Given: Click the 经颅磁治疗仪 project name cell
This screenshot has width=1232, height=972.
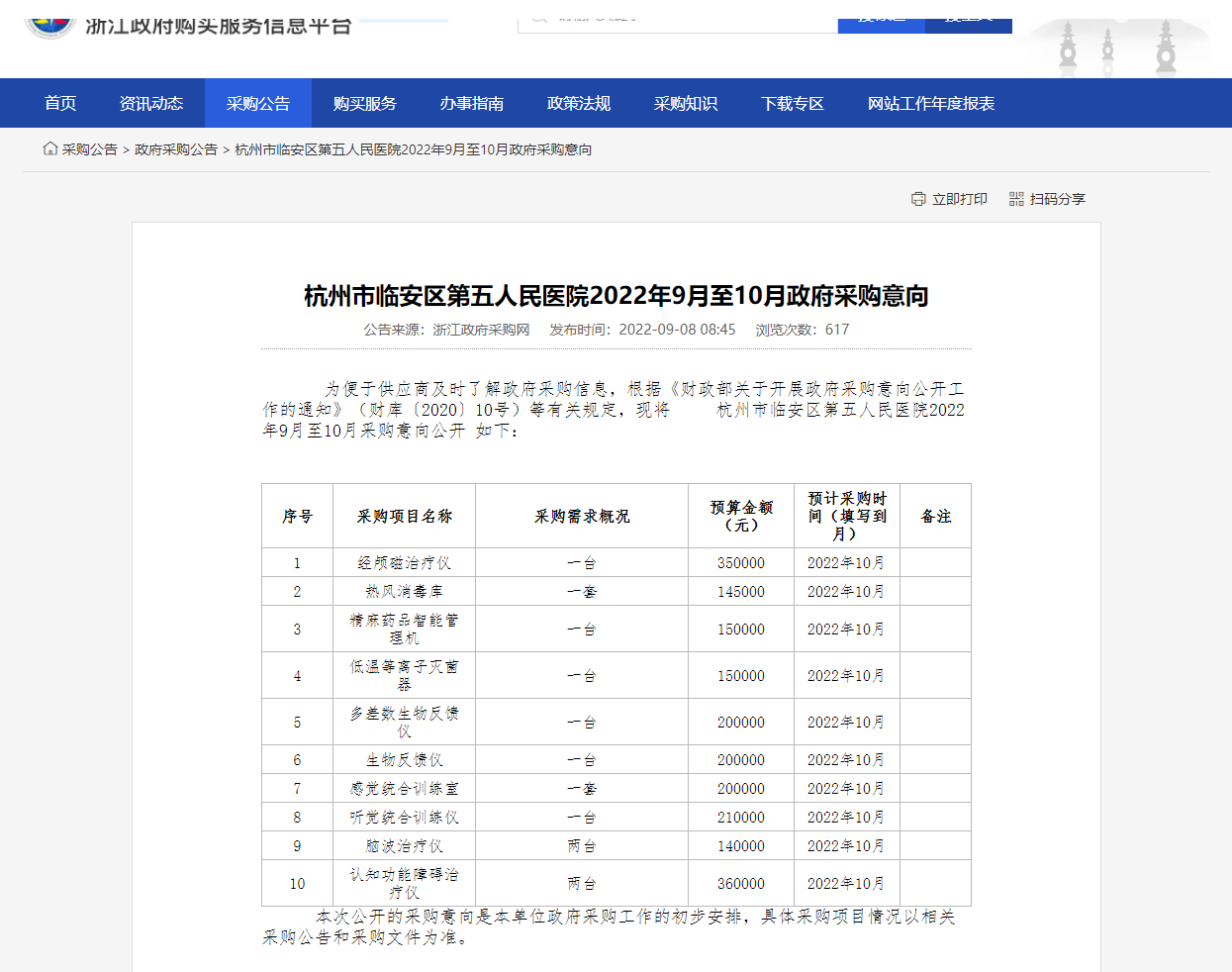Looking at the screenshot, I should 405,562.
